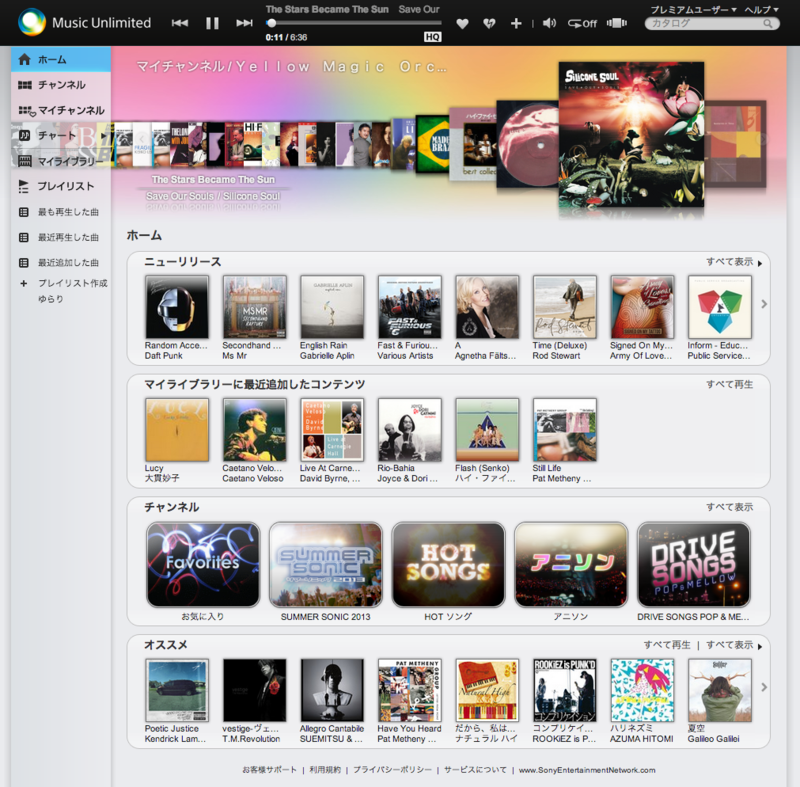Click サービスについて footer link
The width and height of the screenshot is (800, 787).
[x=476, y=770]
